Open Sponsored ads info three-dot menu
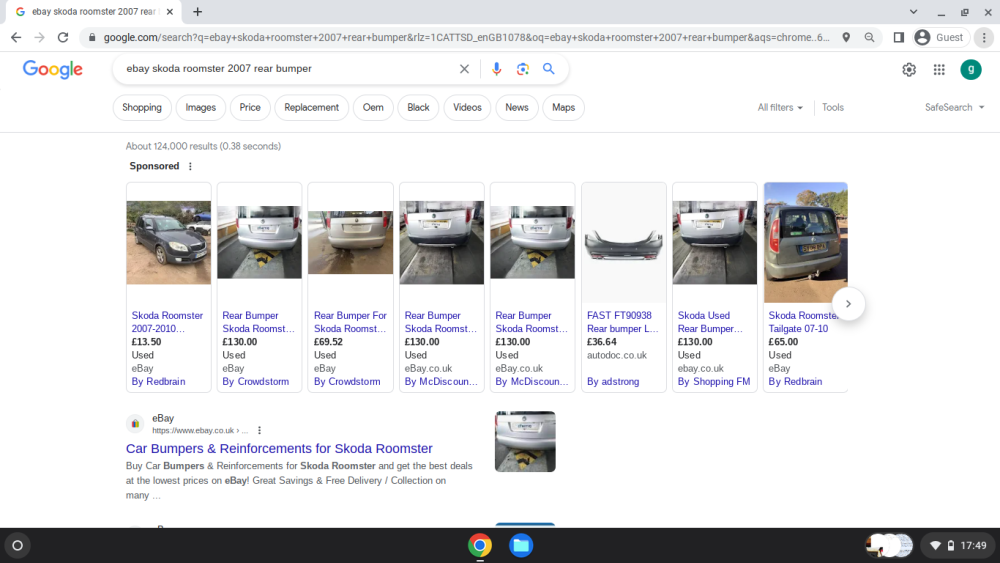The width and height of the screenshot is (1000, 563). point(190,166)
